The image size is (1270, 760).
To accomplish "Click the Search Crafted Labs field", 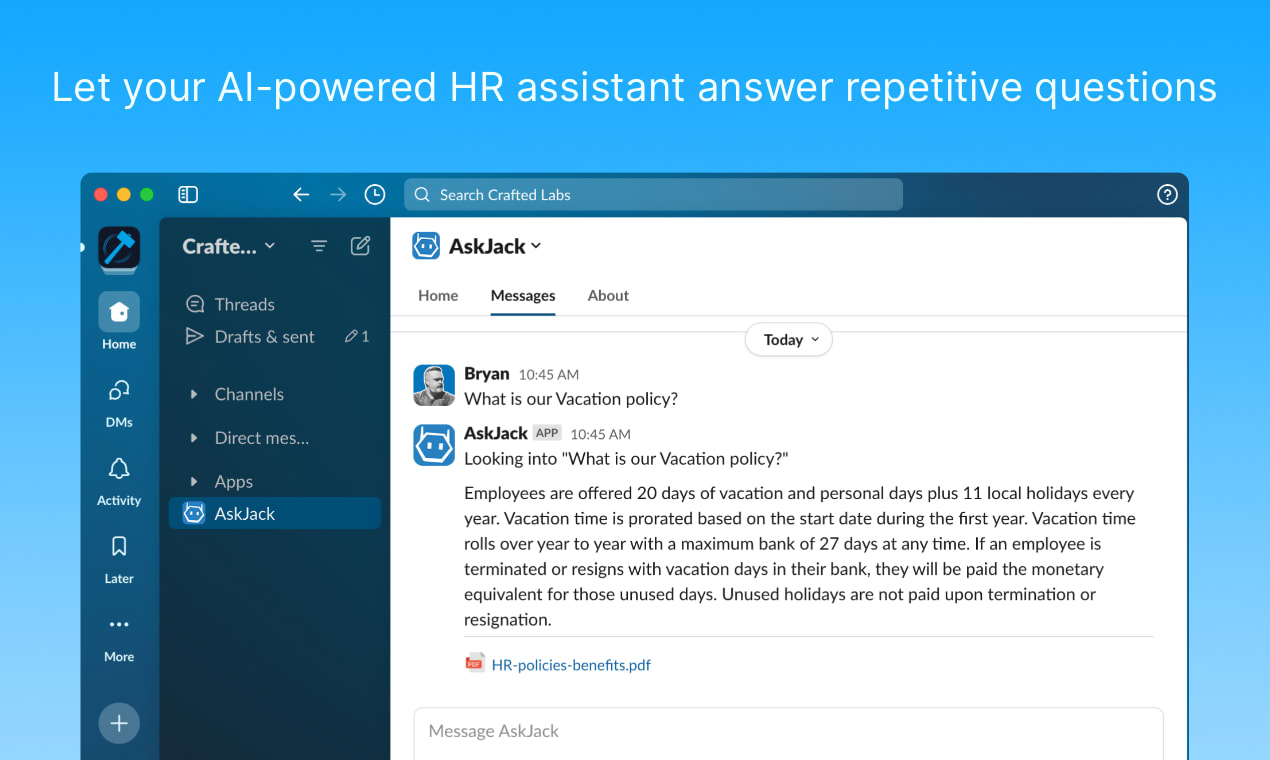I will point(653,195).
